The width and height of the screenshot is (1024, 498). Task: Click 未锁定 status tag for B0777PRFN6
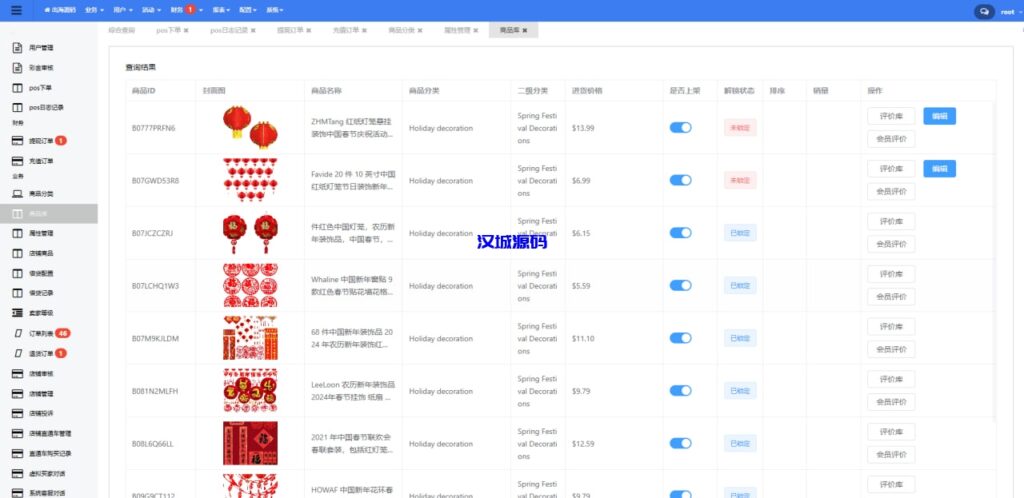click(740, 127)
